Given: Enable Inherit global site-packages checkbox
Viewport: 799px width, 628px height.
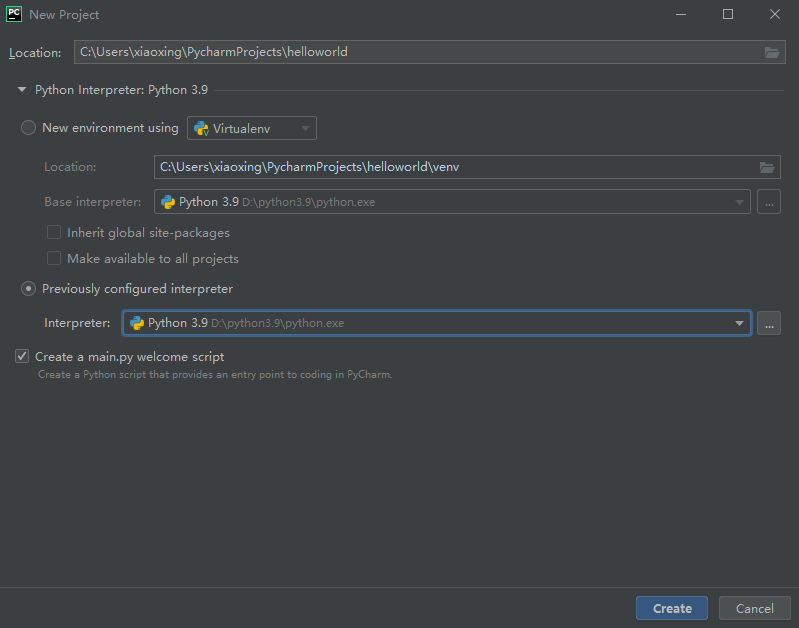Looking at the screenshot, I should tap(54, 232).
